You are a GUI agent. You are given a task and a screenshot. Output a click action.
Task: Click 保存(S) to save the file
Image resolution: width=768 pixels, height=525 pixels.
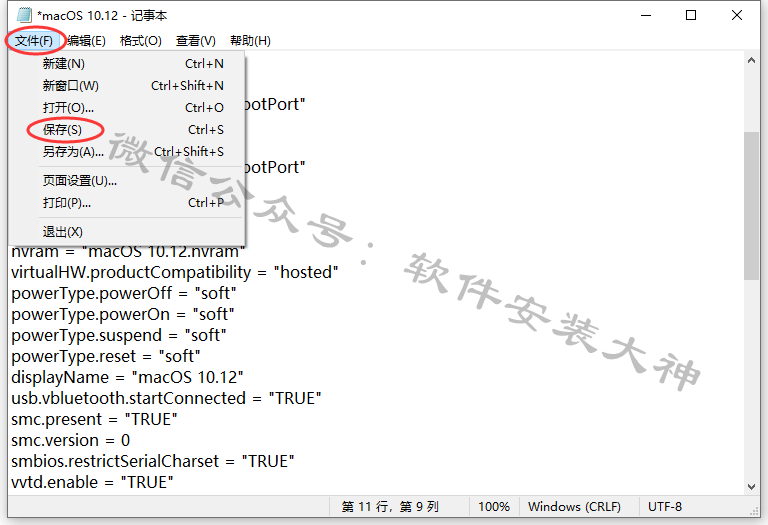click(126, 129)
